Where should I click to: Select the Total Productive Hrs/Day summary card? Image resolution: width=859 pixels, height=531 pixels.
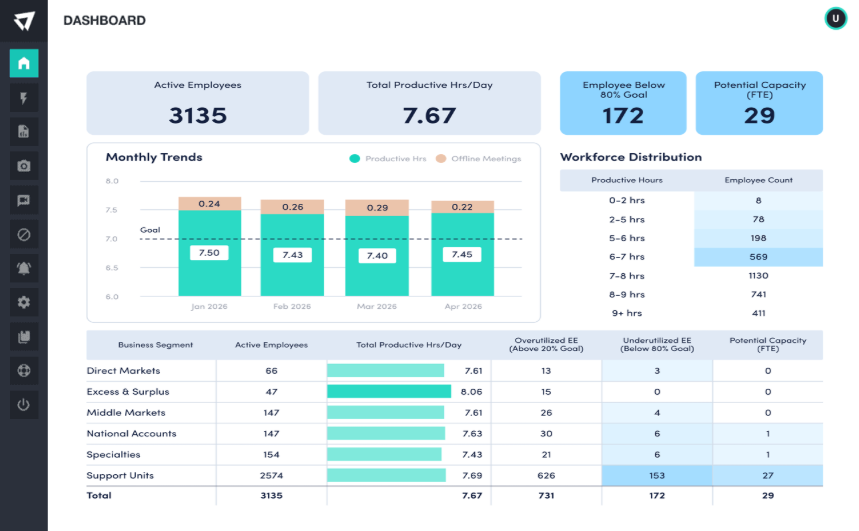pos(430,103)
